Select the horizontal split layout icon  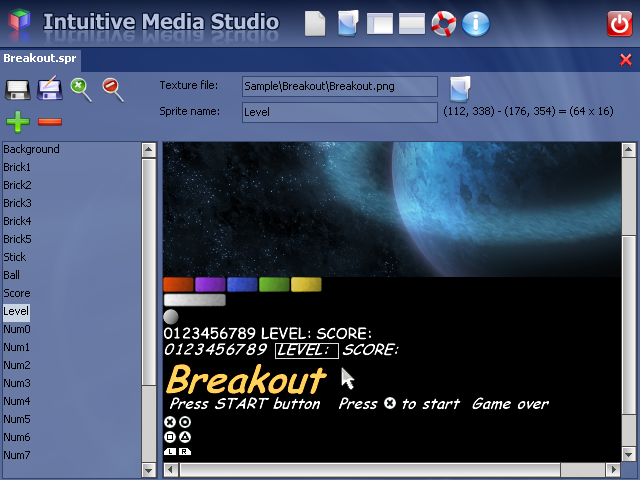pos(412,24)
